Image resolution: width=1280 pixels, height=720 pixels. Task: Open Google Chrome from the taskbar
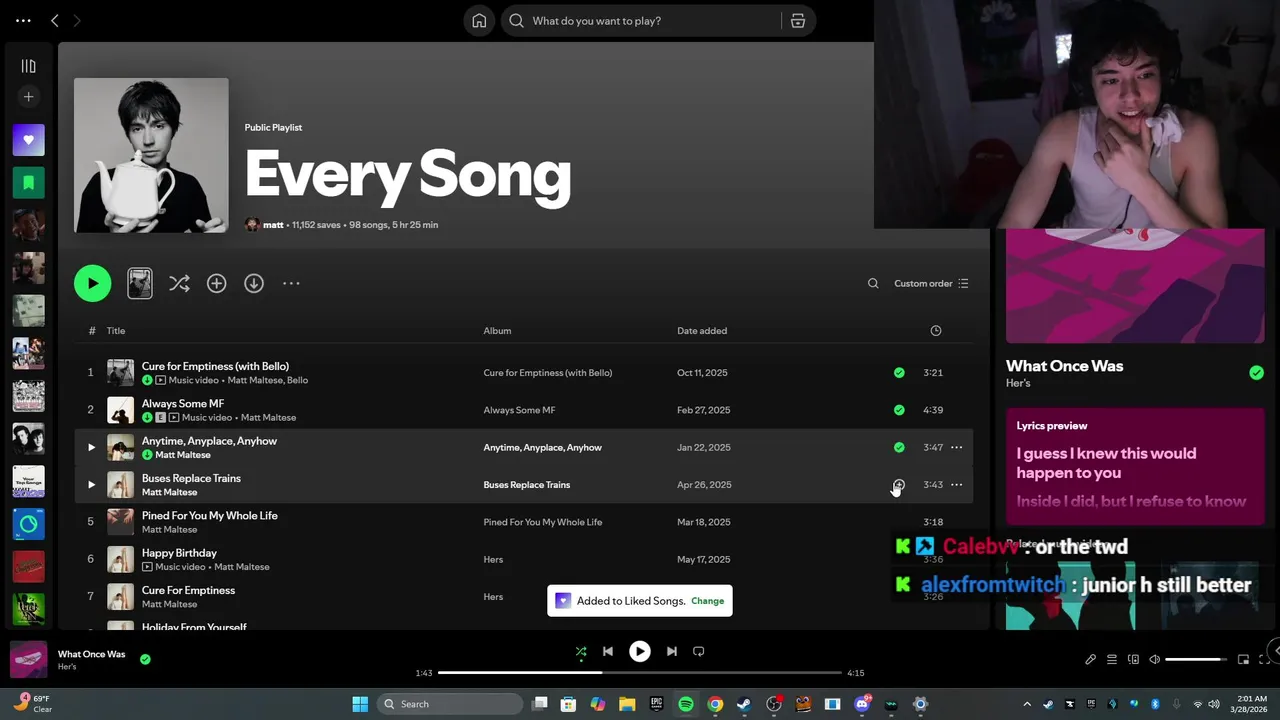[715, 704]
